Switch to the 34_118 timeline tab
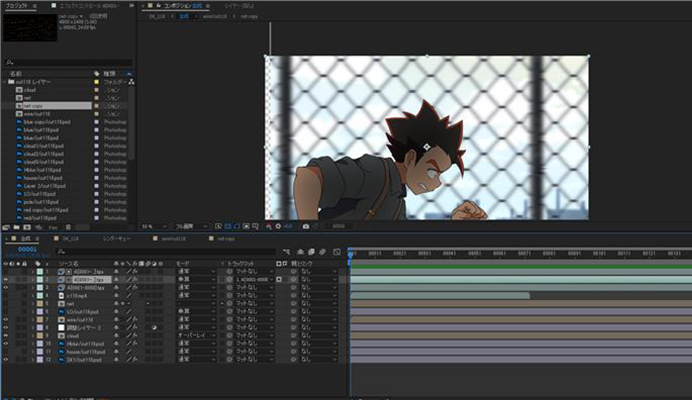 point(71,239)
